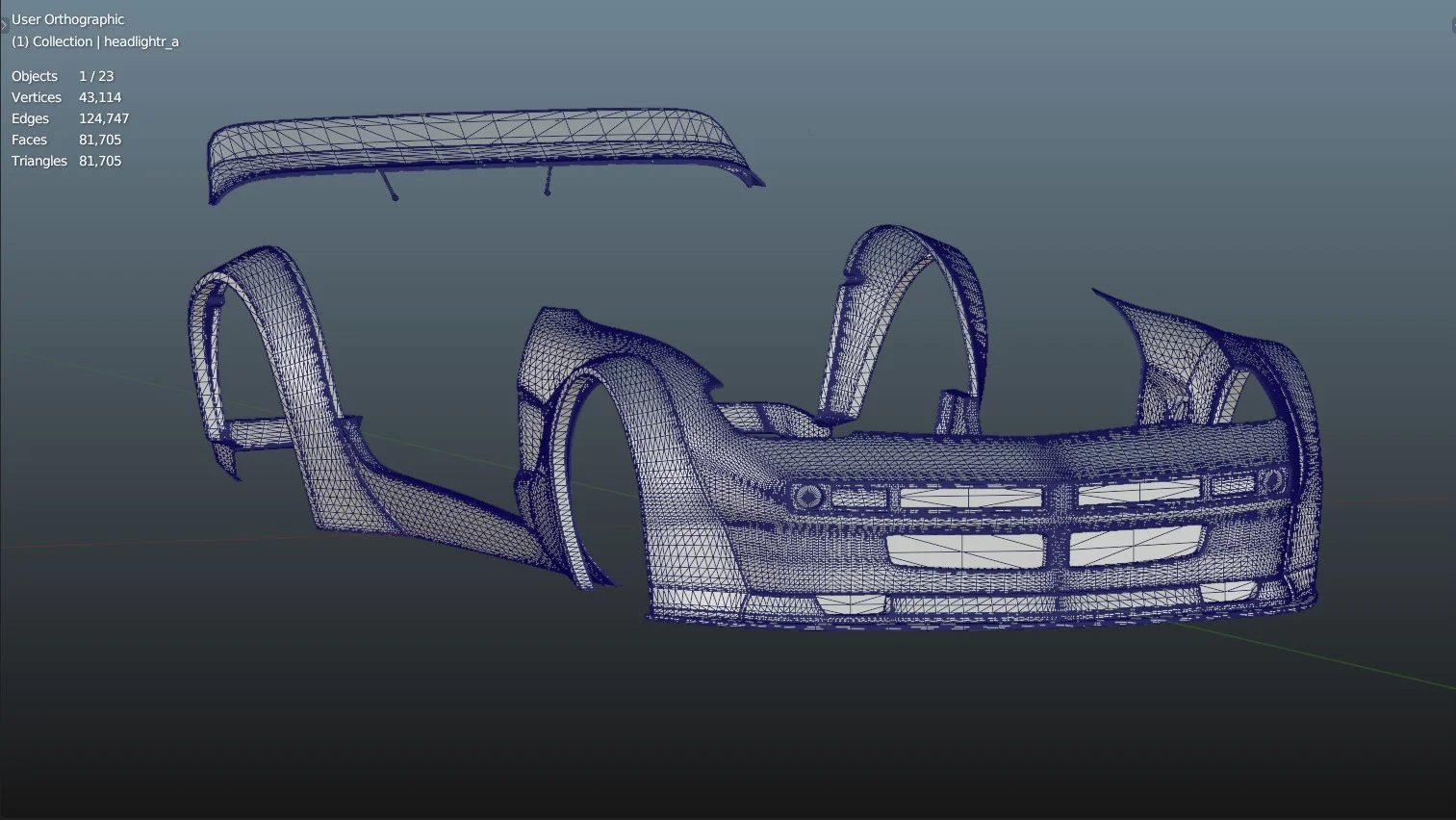Click the left circular headlight on the bumper
The image size is (1456, 820).
coord(806,498)
